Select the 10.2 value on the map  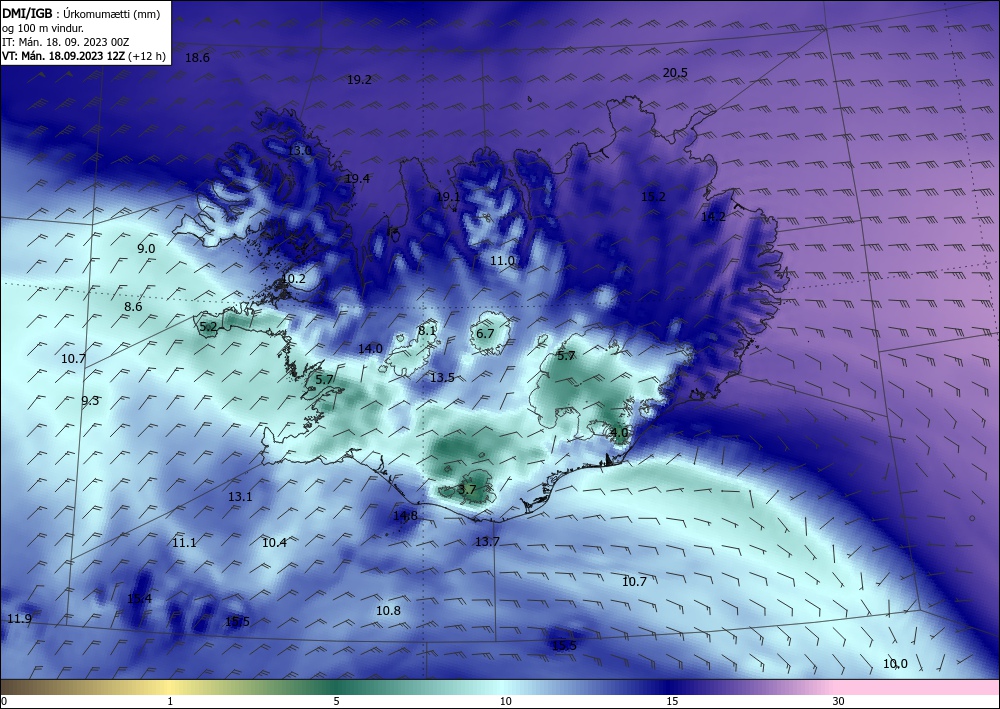(x=293, y=279)
